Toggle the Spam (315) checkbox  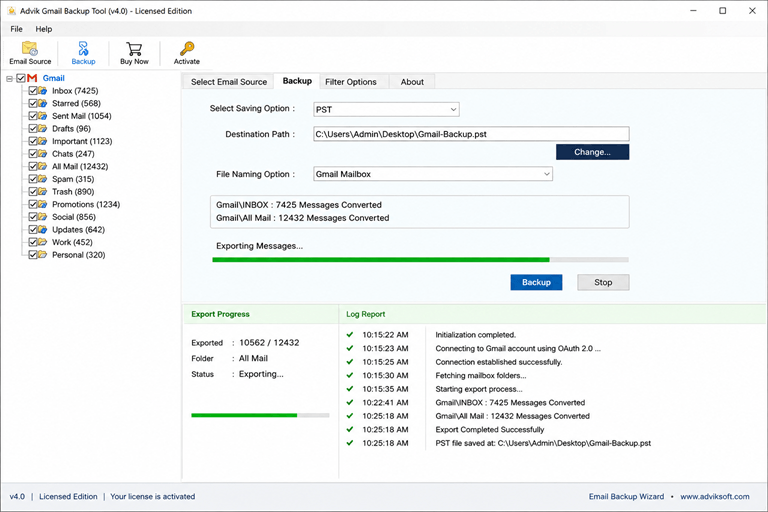pos(33,179)
